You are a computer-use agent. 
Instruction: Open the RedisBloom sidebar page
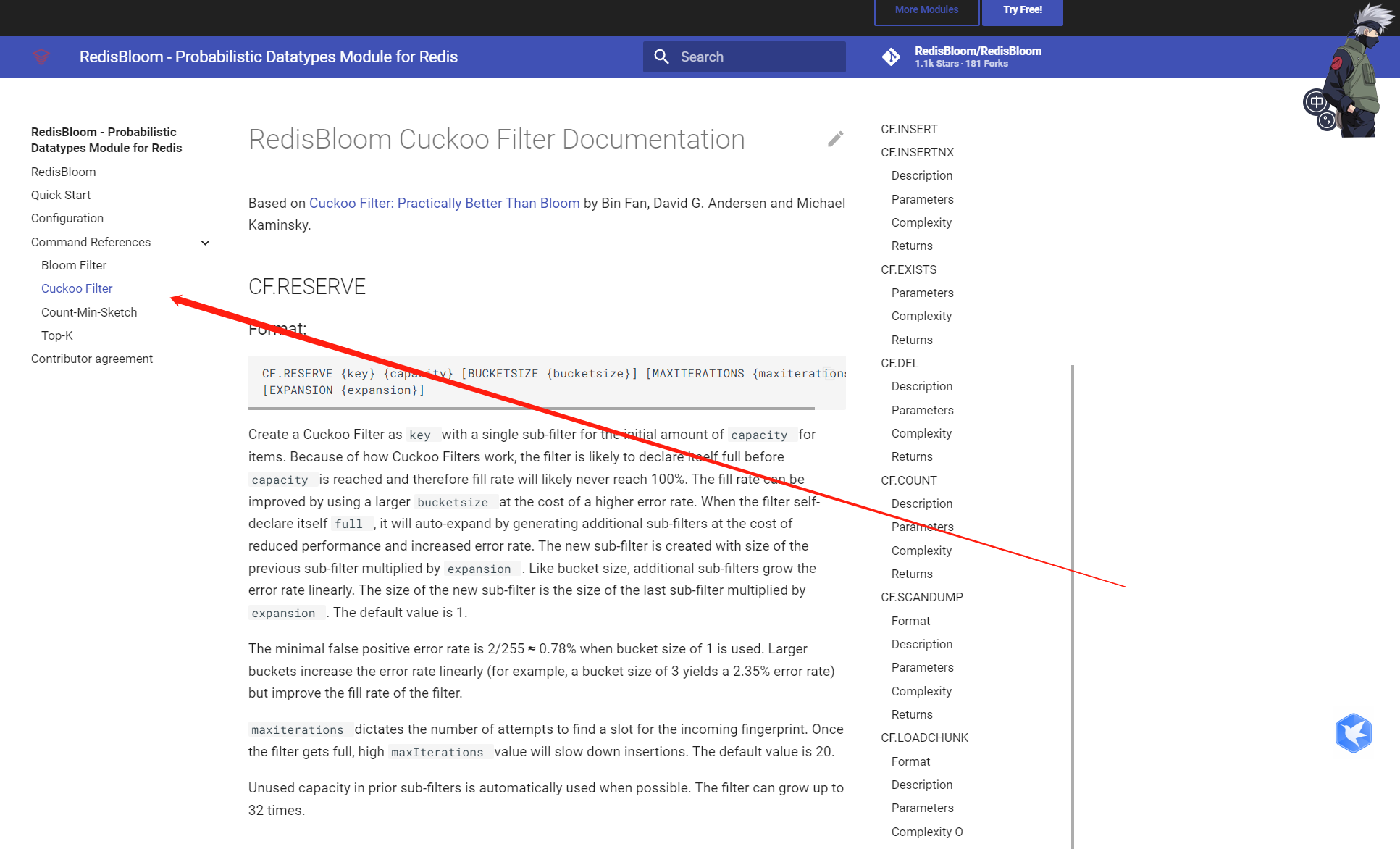[x=64, y=172]
